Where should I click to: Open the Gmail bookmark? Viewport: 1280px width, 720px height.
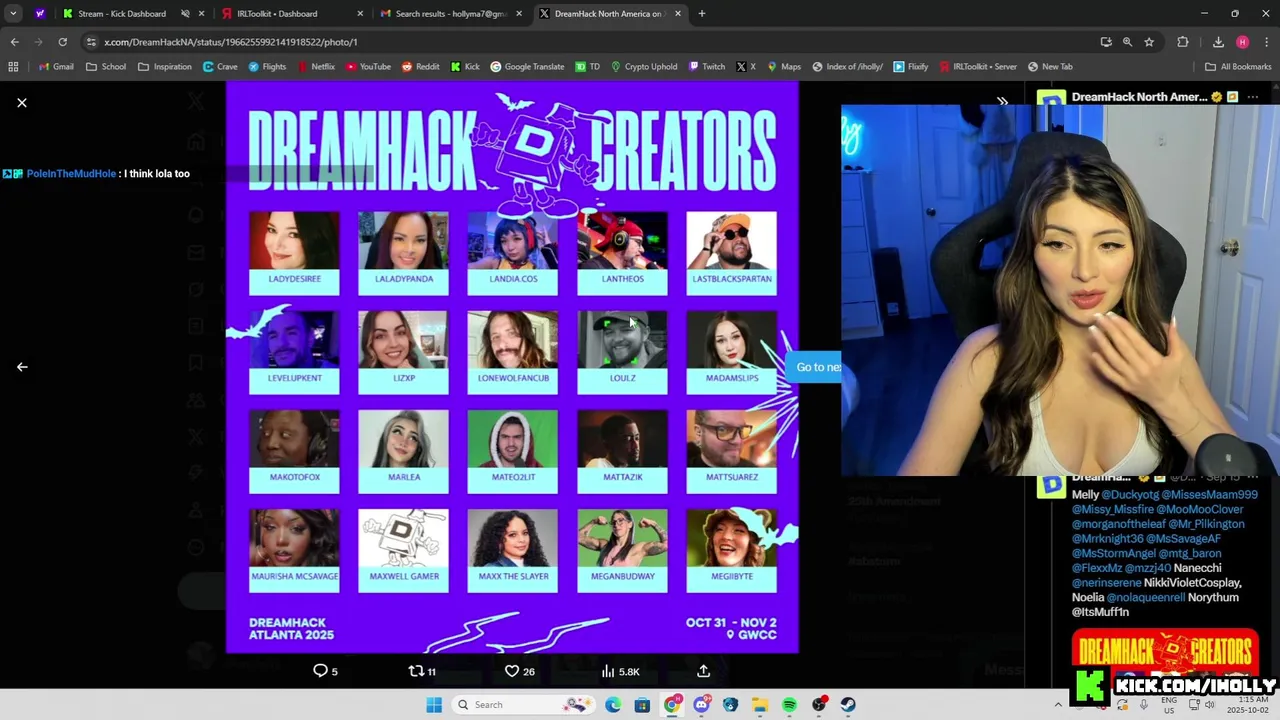tap(56, 67)
